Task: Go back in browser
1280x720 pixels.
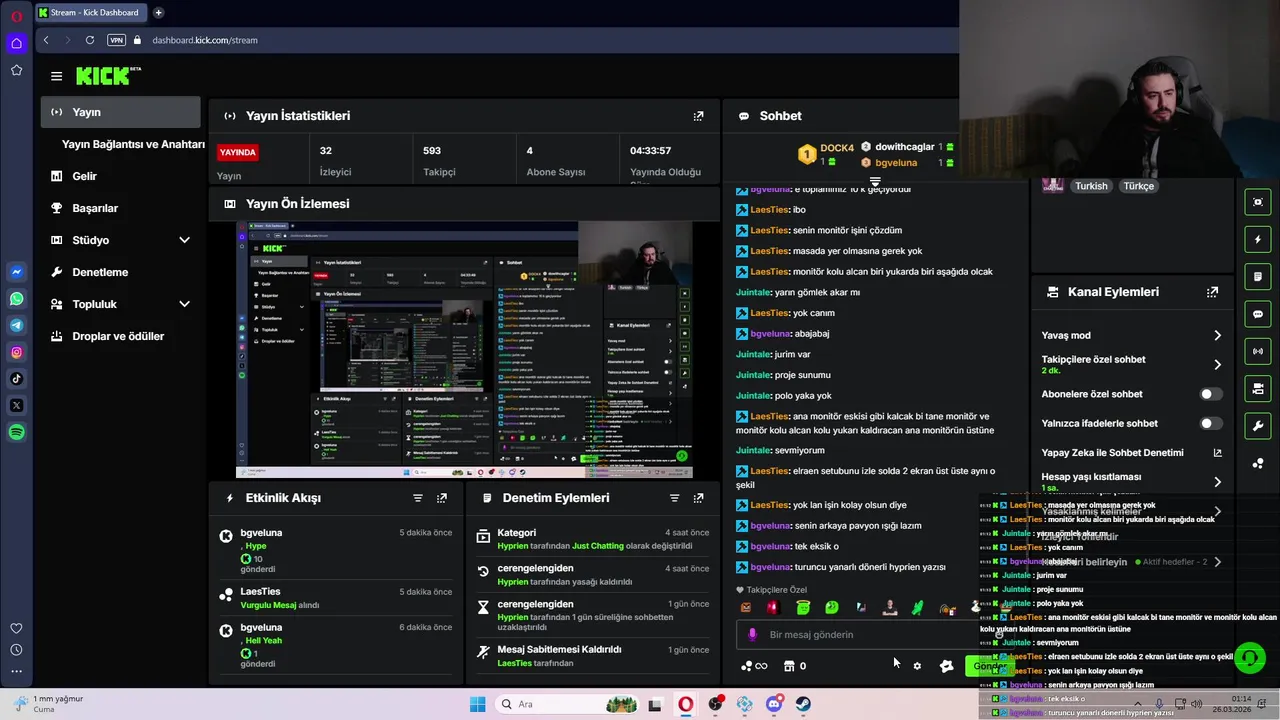Action: pyautogui.click(x=46, y=40)
